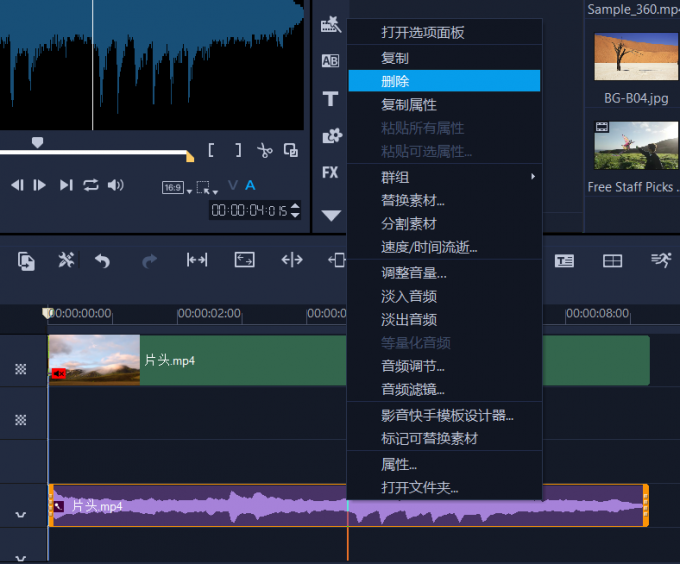Open 音频滤镜... option
This screenshot has height=564, width=680.
coord(445,389)
